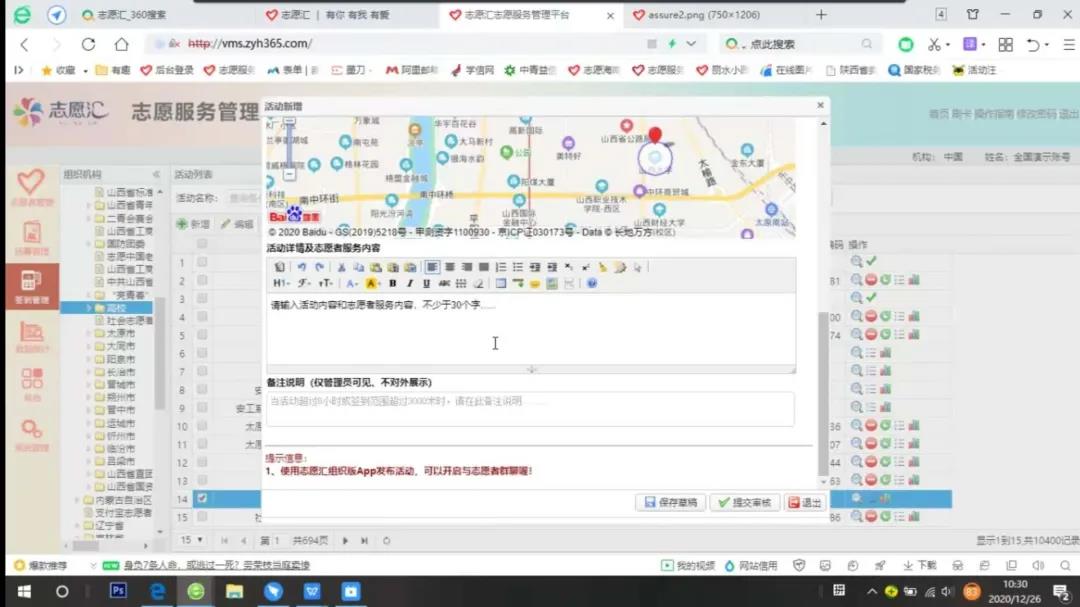
Task: Click into the activity details text area
Action: pyautogui.click(x=530, y=329)
